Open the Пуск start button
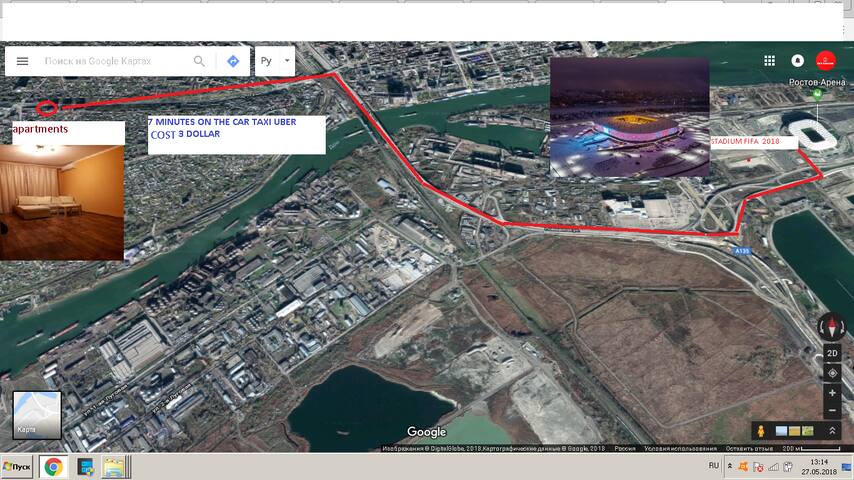This screenshot has width=854, height=480. coord(17,467)
